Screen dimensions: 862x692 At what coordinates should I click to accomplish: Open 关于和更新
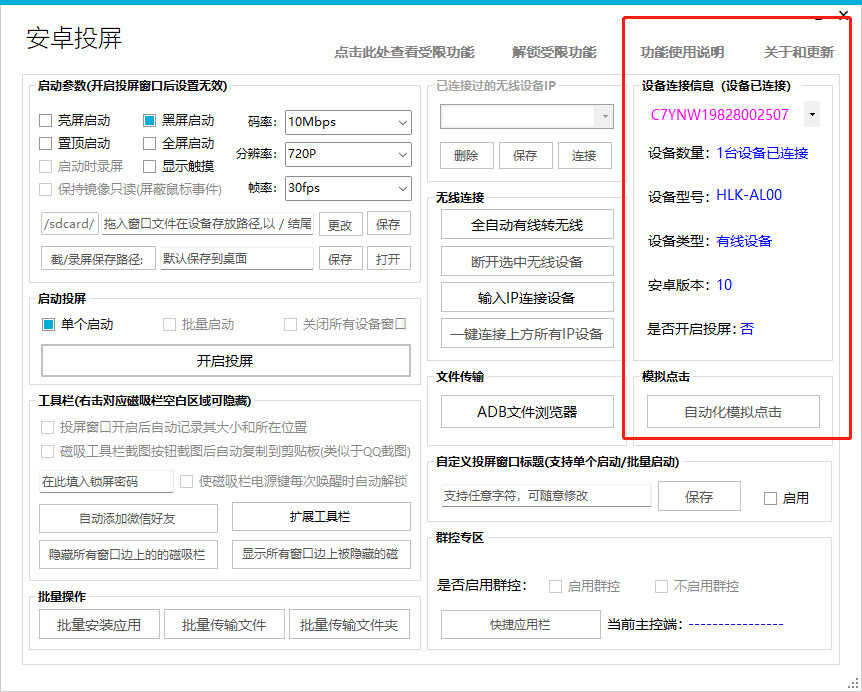tap(799, 52)
